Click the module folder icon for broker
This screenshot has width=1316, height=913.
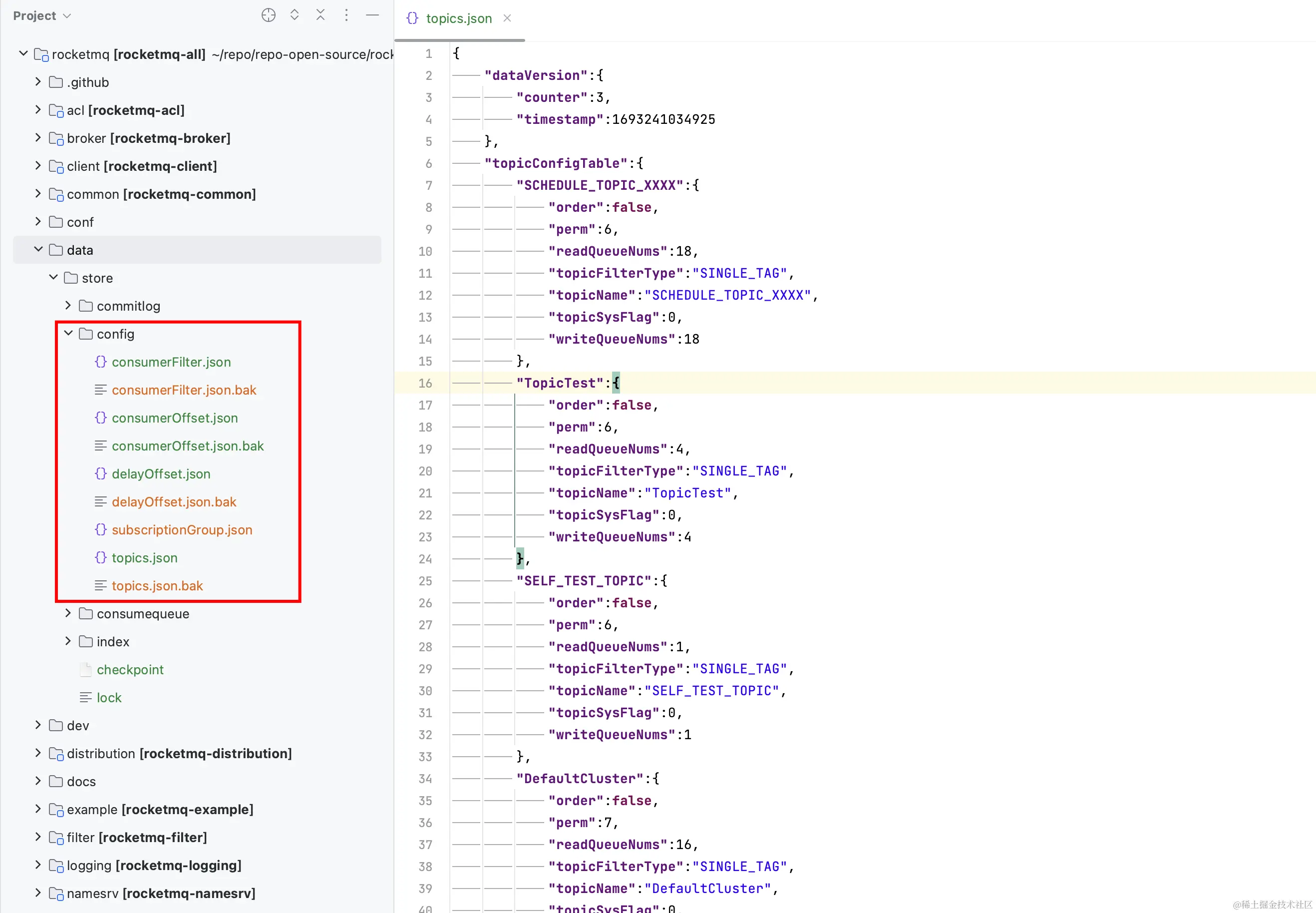(x=56, y=138)
